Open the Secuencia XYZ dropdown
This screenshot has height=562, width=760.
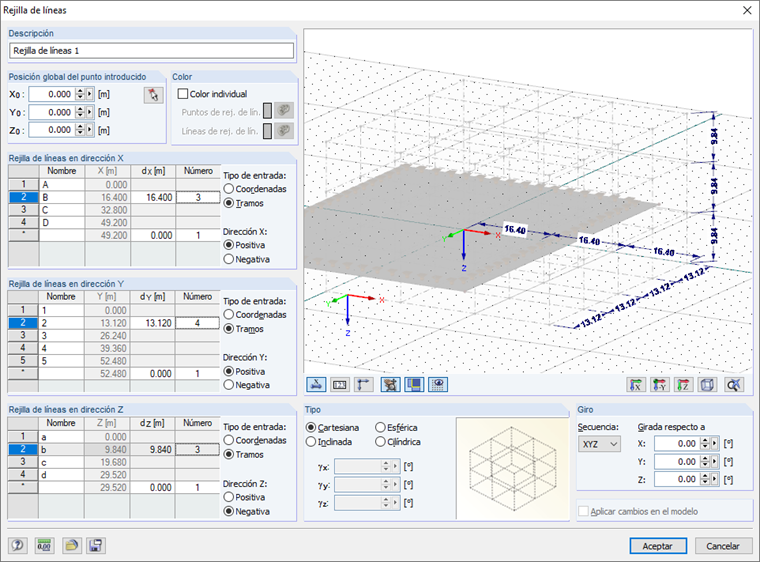click(x=599, y=444)
